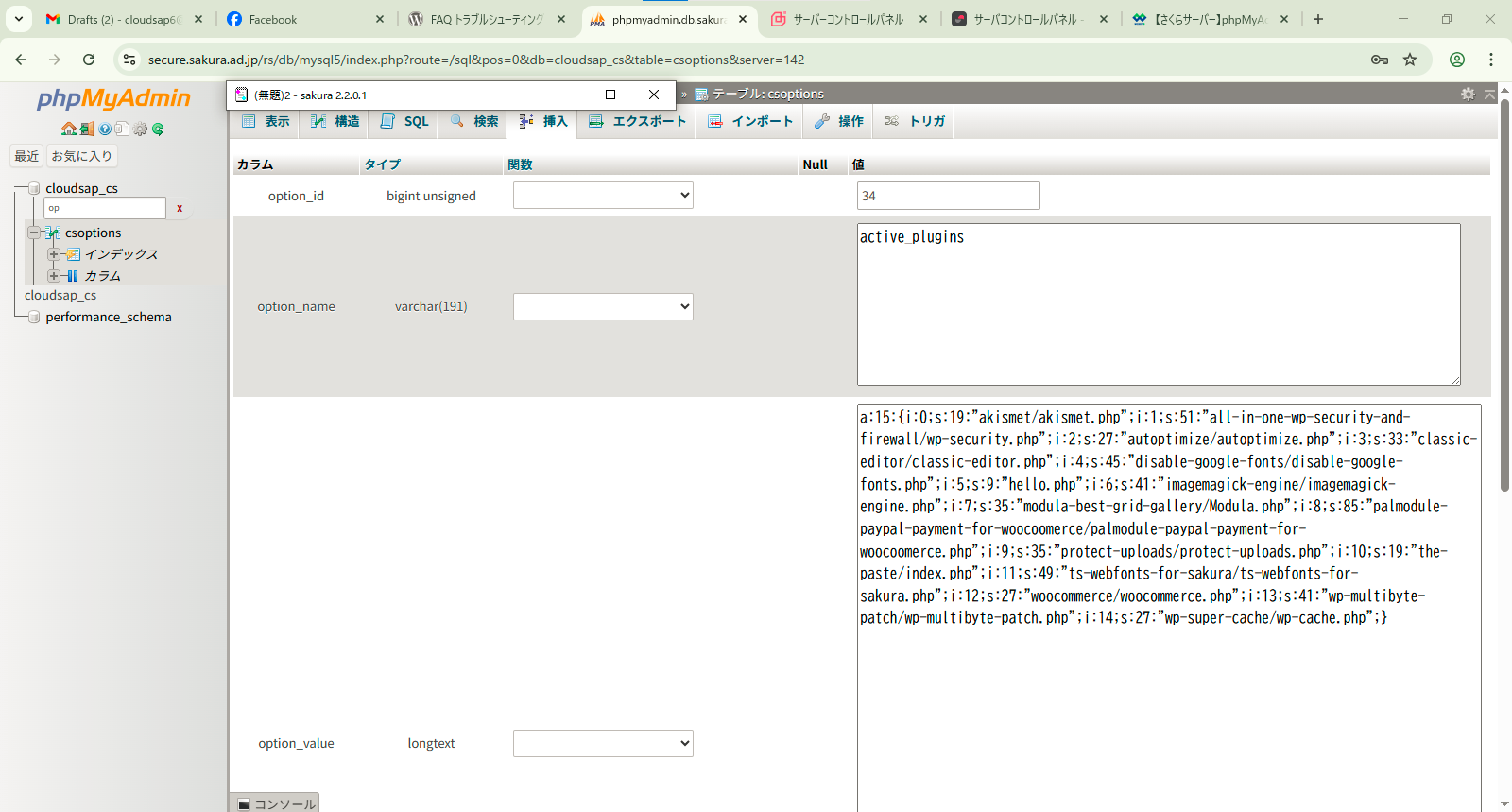Click the お気に入り (Favorites) button

click(x=82, y=156)
